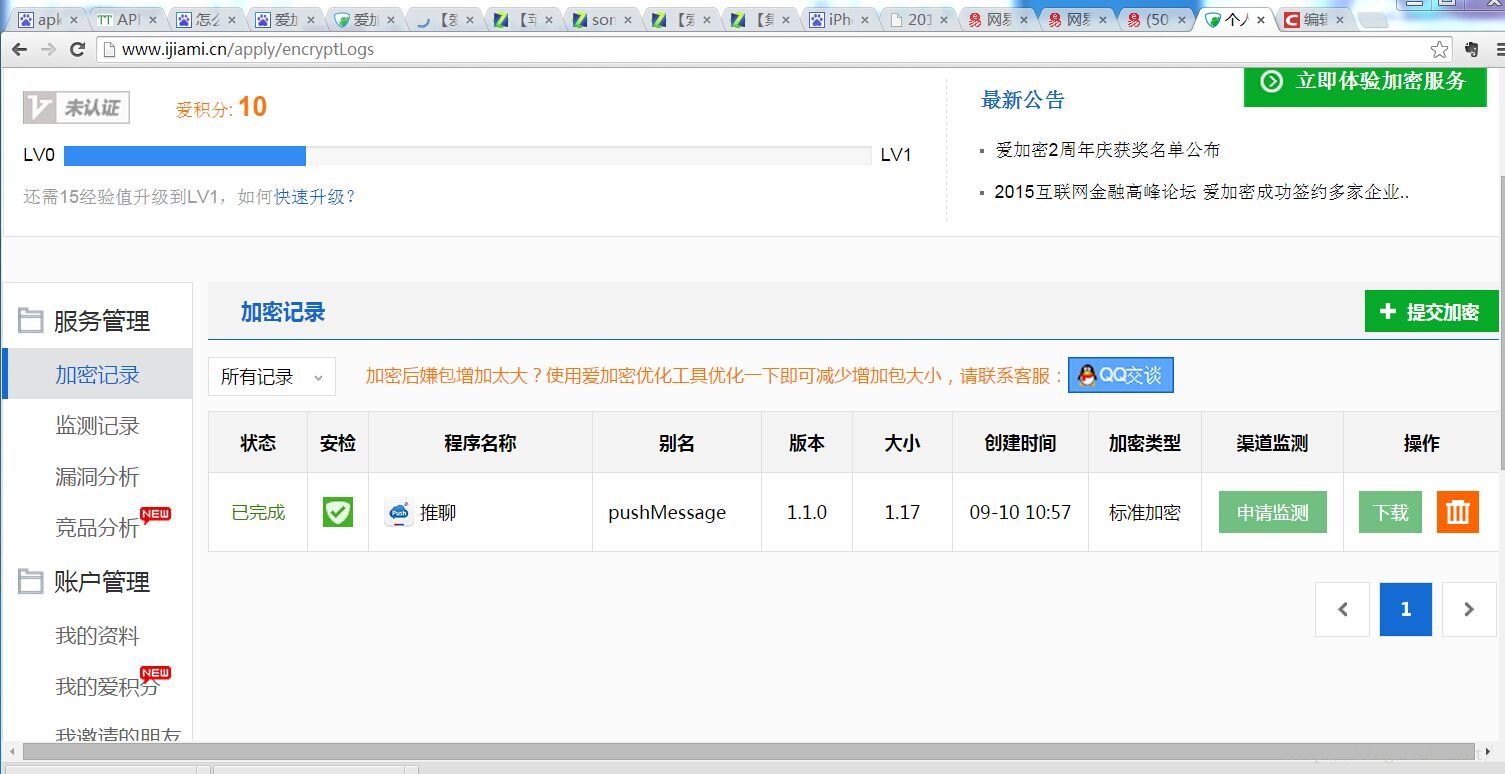Click NEW badge beside 竞品分析
Image resolution: width=1505 pixels, height=774 pixels.
pos(155,514)
